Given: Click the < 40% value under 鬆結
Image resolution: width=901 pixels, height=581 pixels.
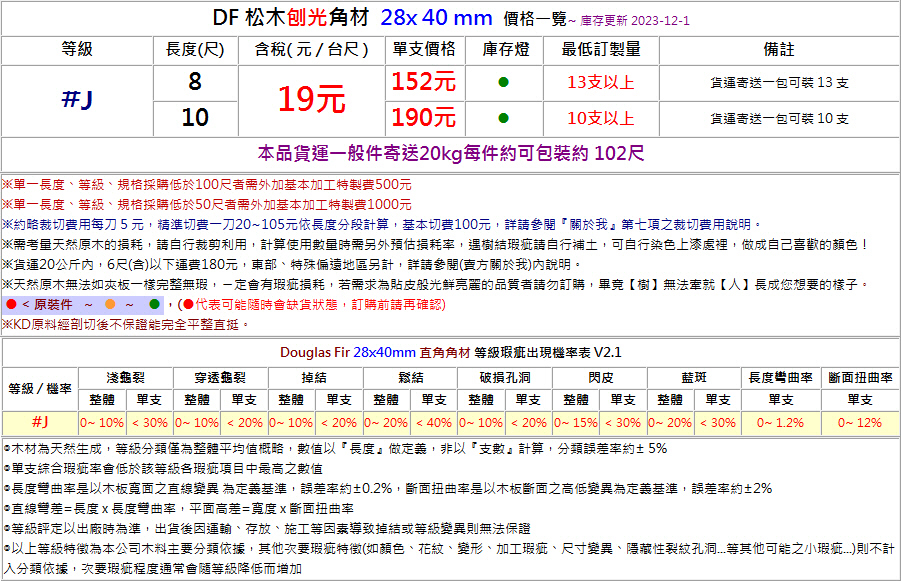Looking at the screenshot, I should (434, 423).
